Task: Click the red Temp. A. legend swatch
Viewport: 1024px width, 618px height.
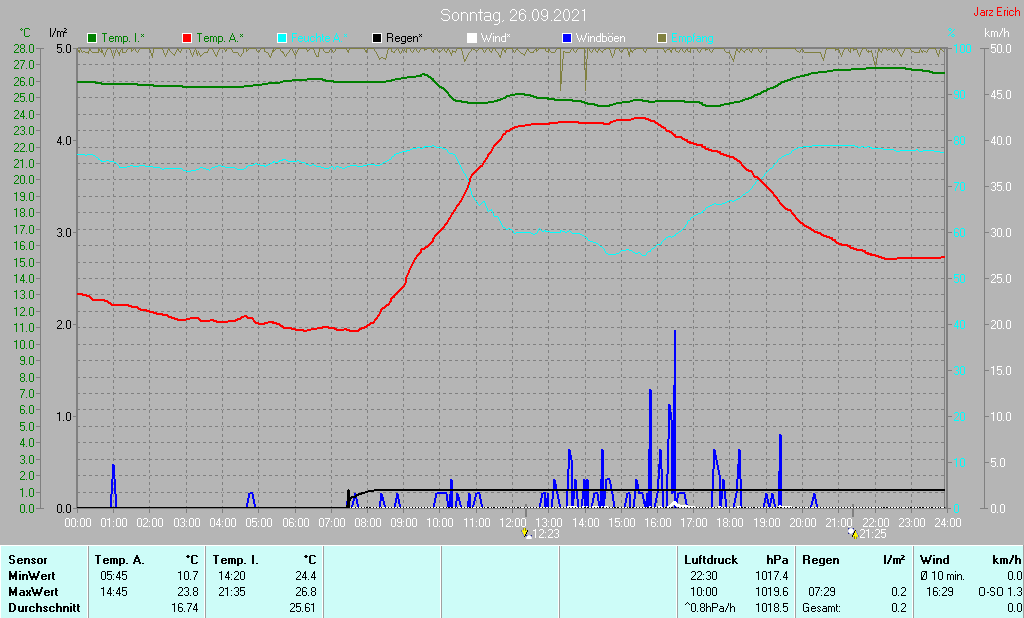Action: coord(187,38)
